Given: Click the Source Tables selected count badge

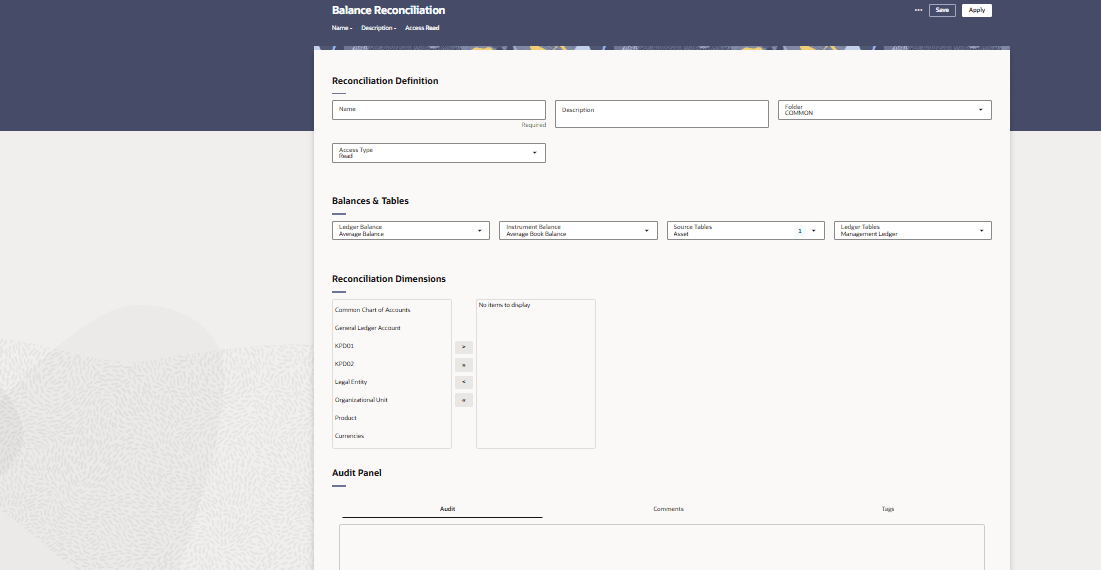Looking at the screenshot, I should (799, 231).
